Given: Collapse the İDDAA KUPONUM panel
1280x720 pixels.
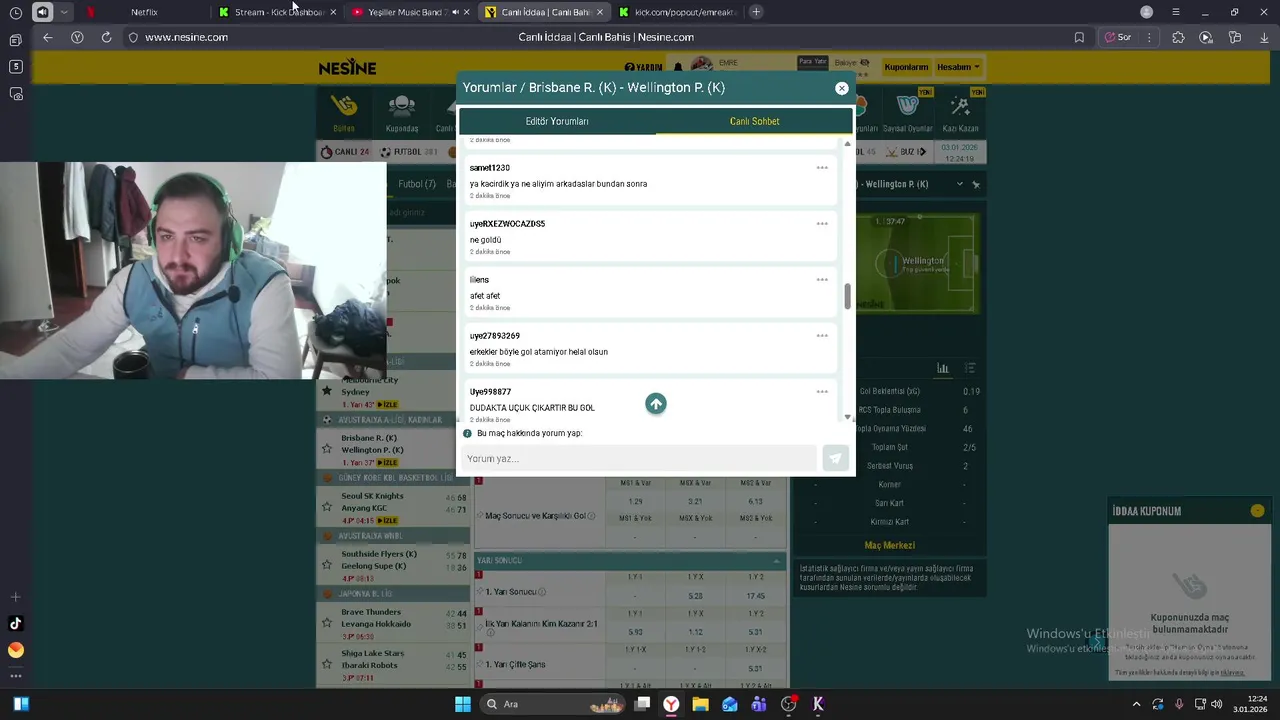Looking at the screenshot, I should pyautogui.click(x=1257, y=511).
